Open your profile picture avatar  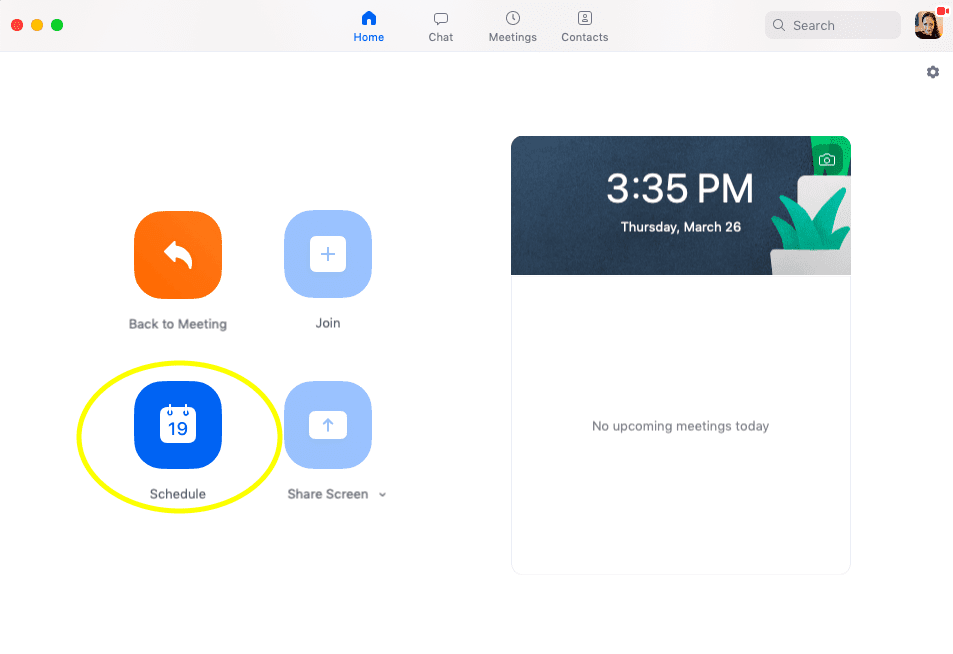pyautogui.click(x=927, y=24)
